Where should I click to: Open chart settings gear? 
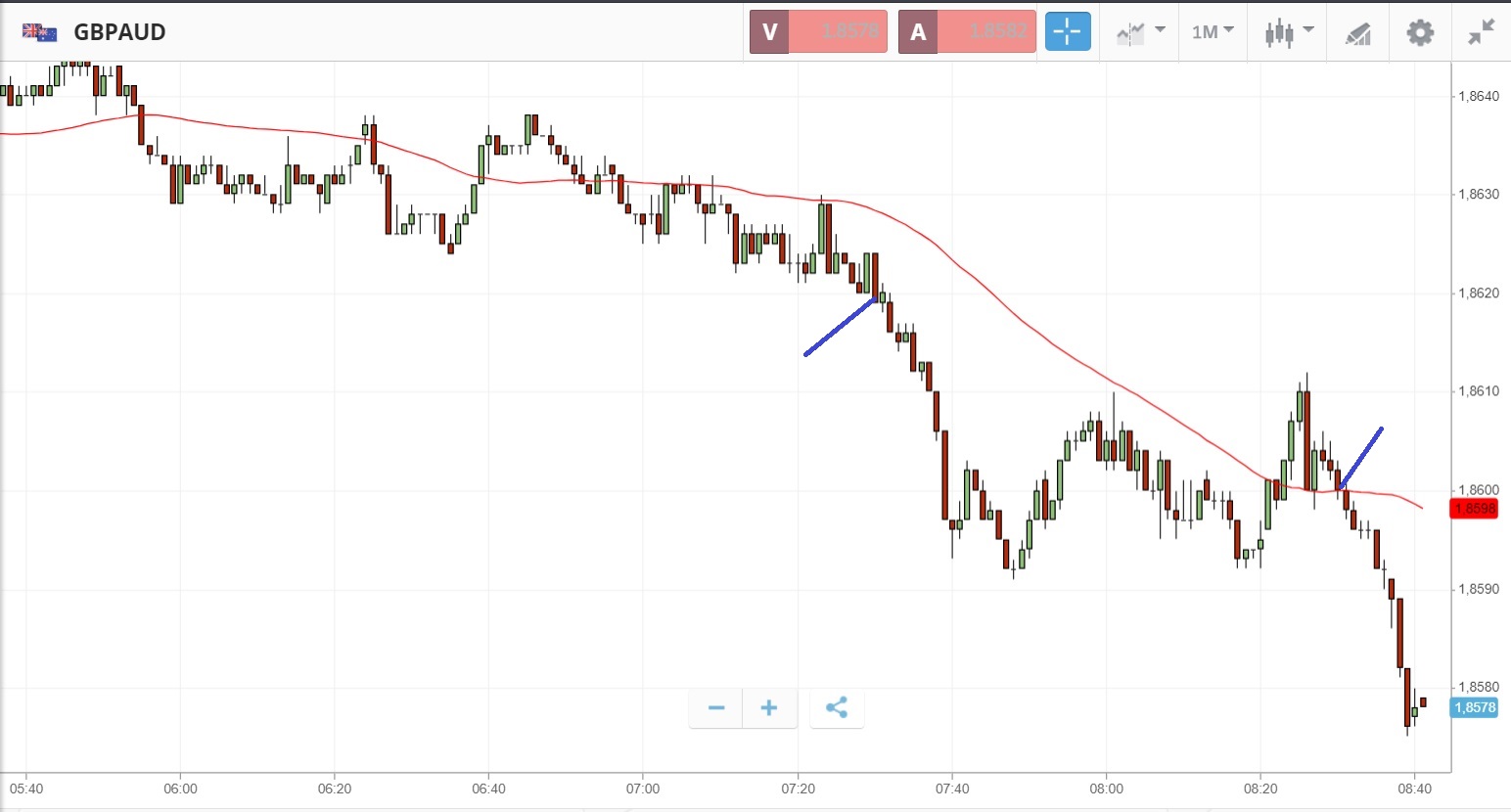click(x=1420, y=32)
